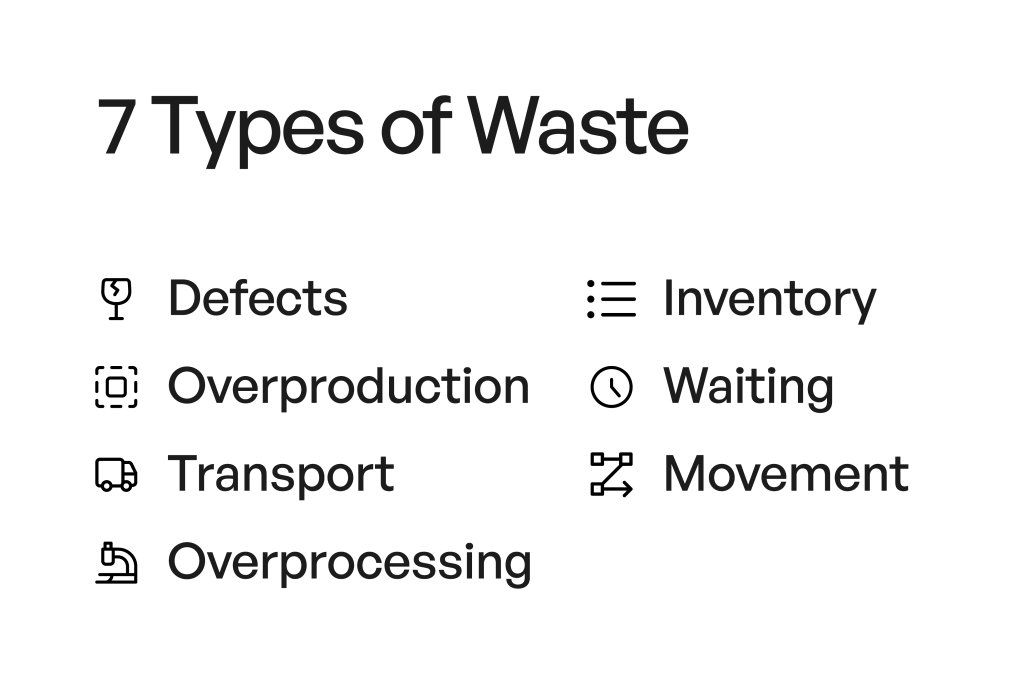
Task: Click the delivery truck Transport icon
Action: [116, 474]
